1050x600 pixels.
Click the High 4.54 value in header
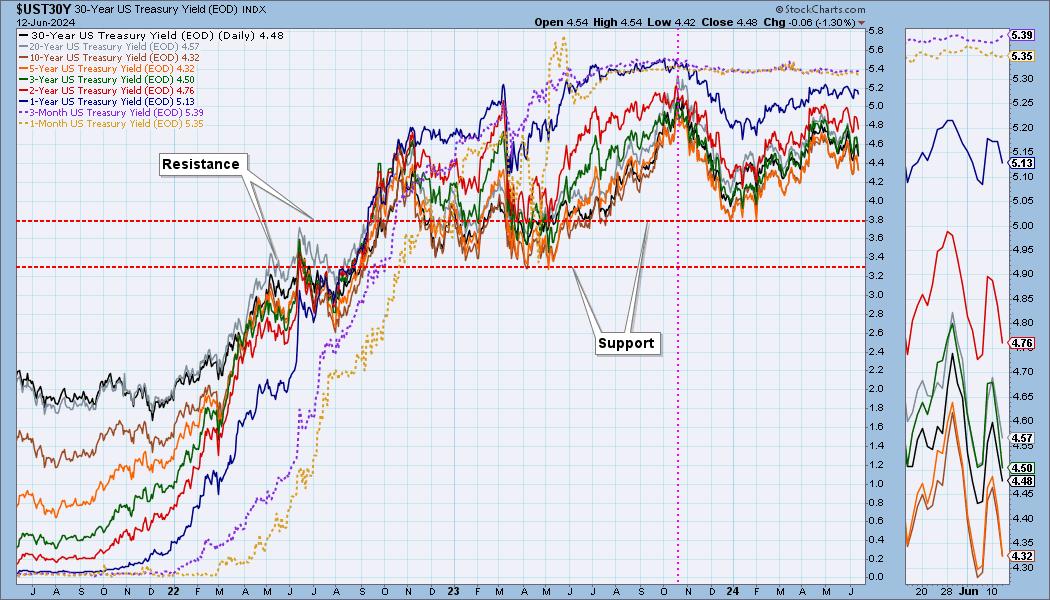point(617,22)
